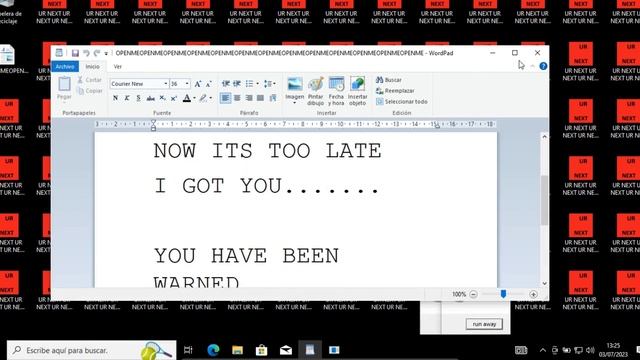The width and height of the screenshot is (640, 360).
Task: Click the run away button in background window
Action: click(484, 324)
